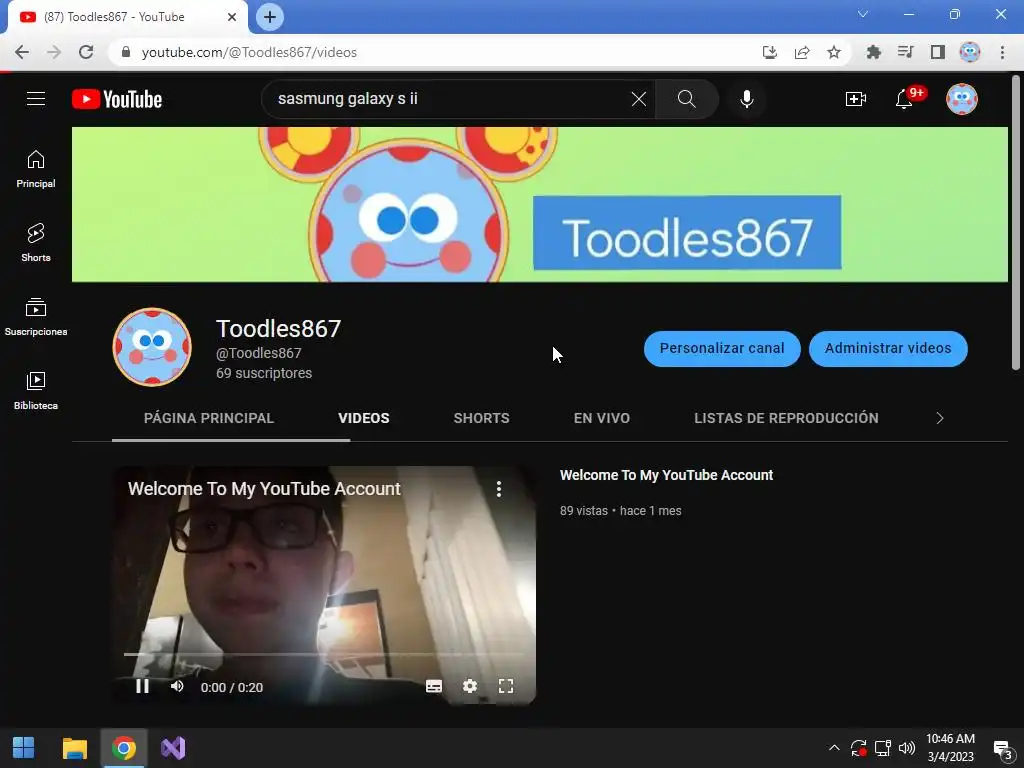Clear the search box text
The height and width of the screenshot is (768, 1024).
[639, 99]
